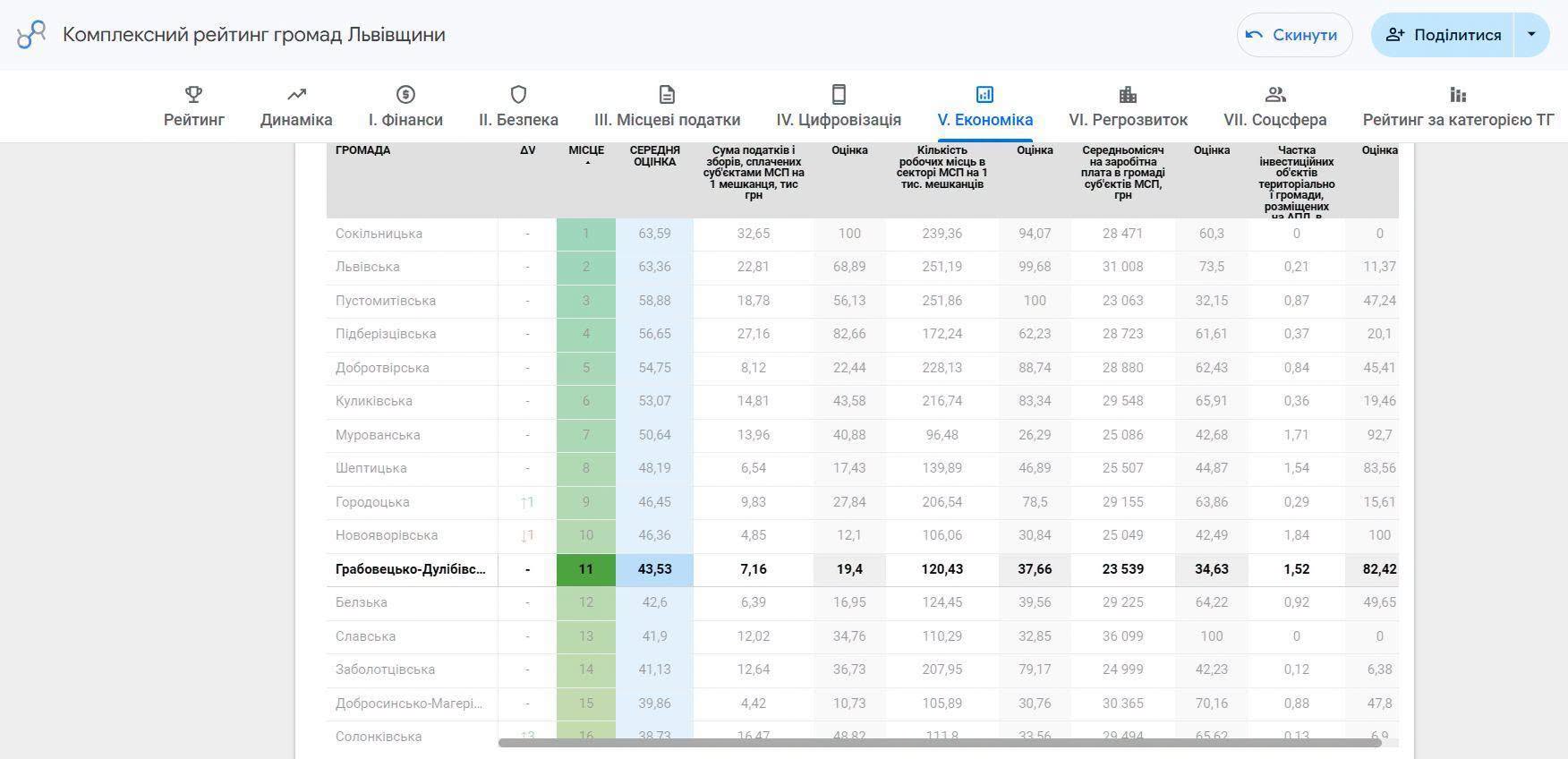Image resolution: width=1568 pixels, height=759 pixels.
Task: Switch to Рейтинг за категорією ТГ tab
Action: point(1458,107)
